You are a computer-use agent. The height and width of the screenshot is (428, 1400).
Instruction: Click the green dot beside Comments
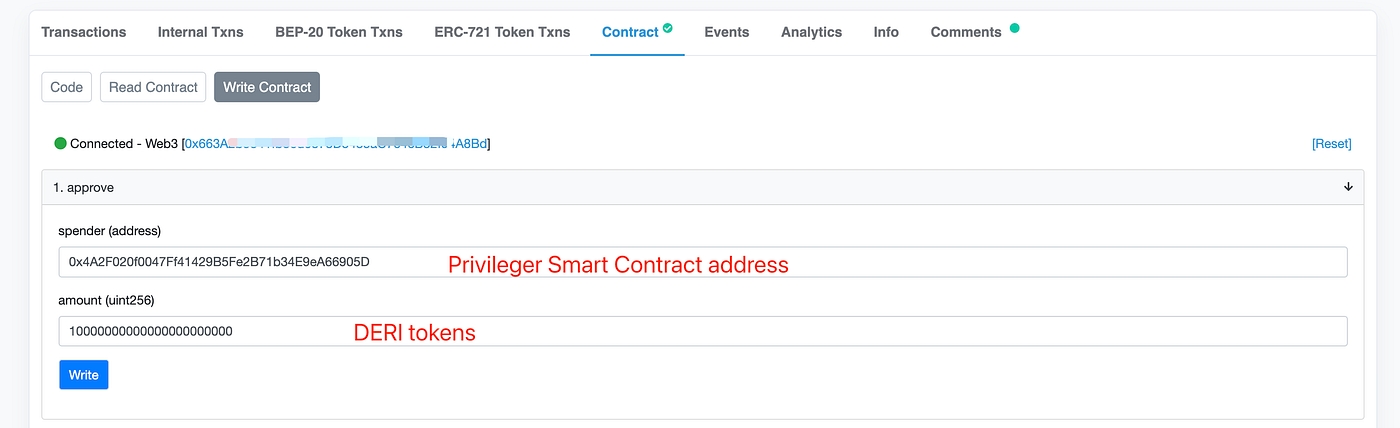(1015, 28)
